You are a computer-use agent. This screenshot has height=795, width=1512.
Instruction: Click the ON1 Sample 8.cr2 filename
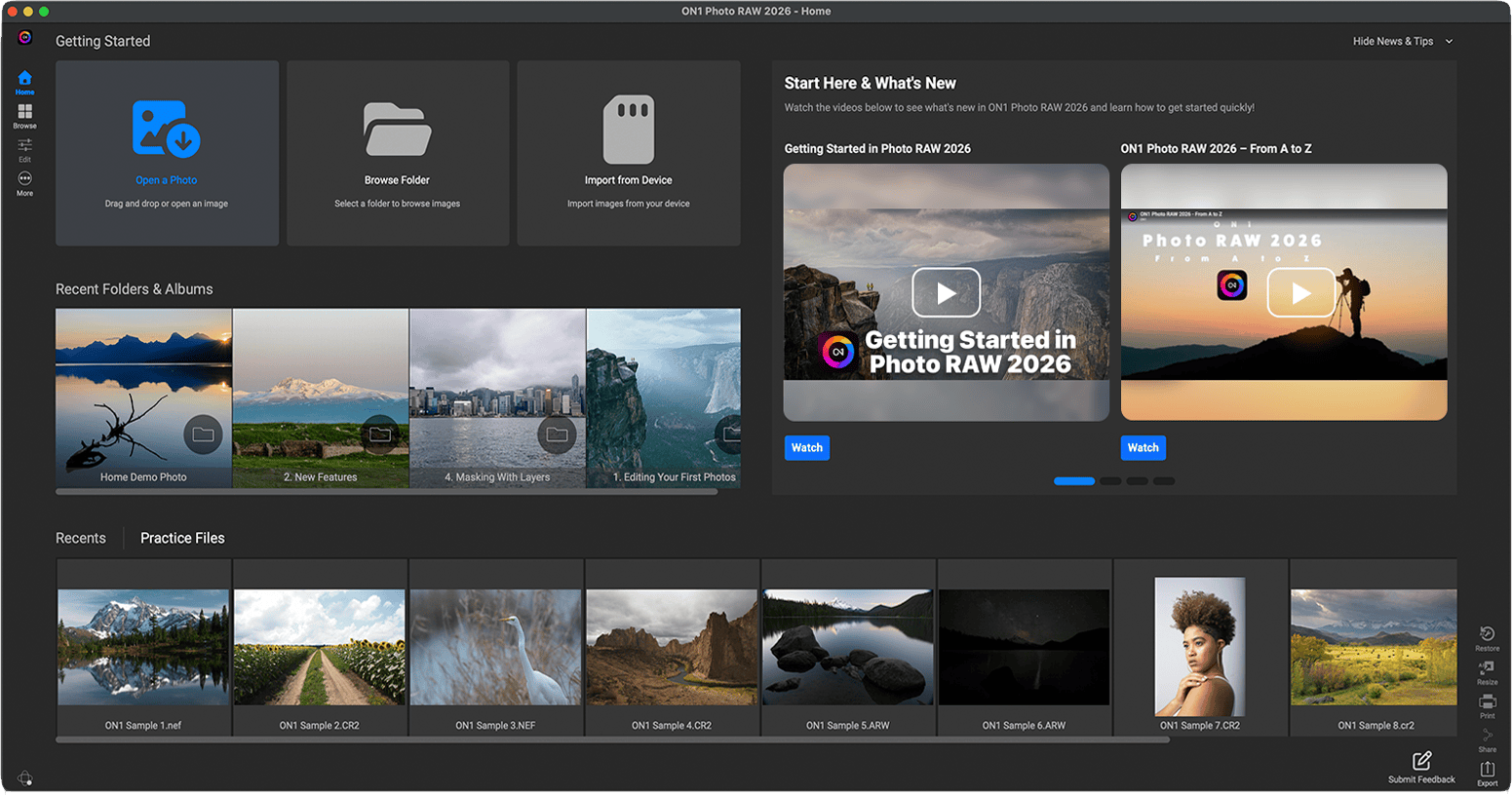click(x=1376, y=726)
